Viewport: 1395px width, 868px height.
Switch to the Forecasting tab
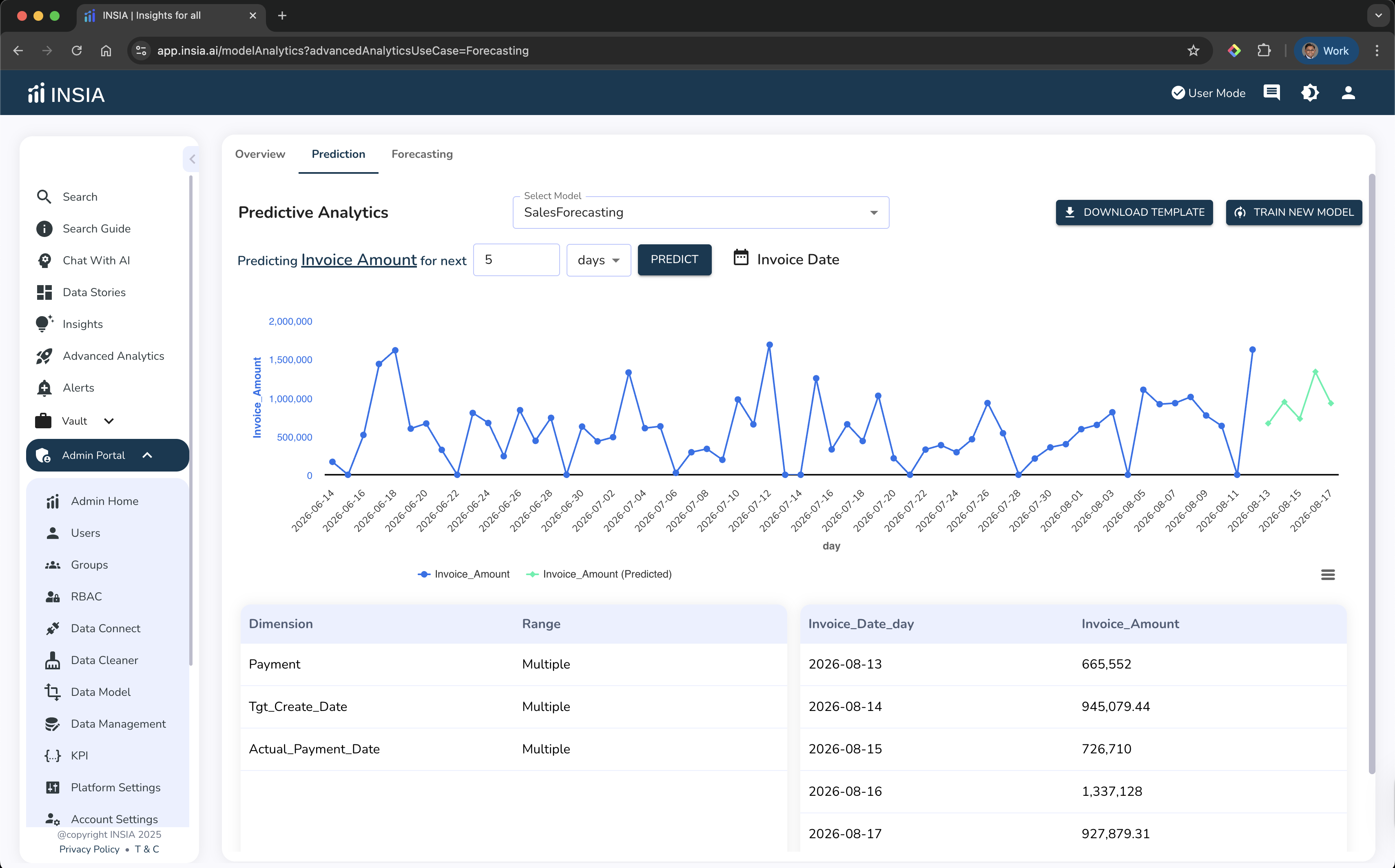pos(422,154)
